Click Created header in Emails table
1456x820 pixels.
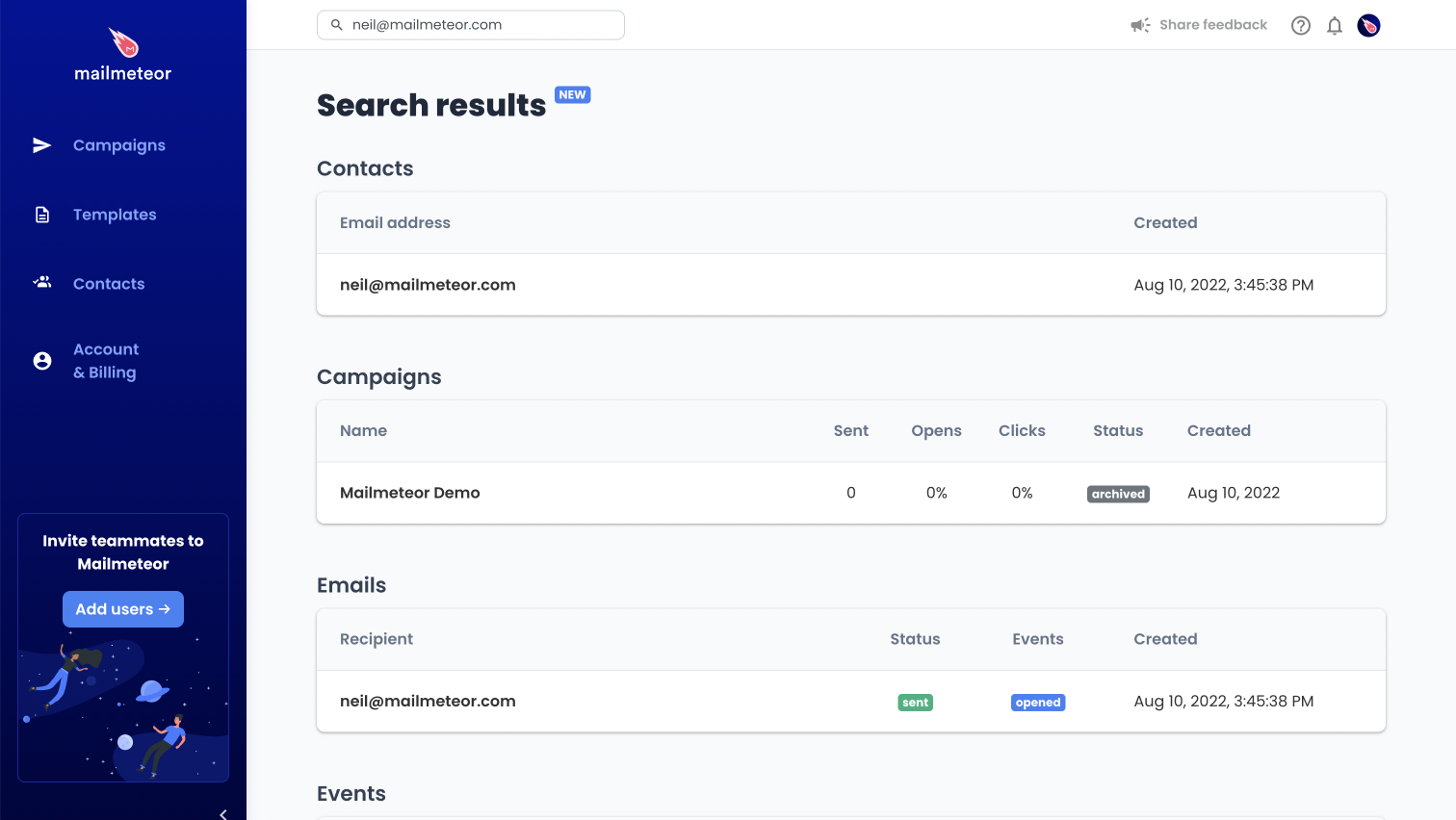[1165, 639]
